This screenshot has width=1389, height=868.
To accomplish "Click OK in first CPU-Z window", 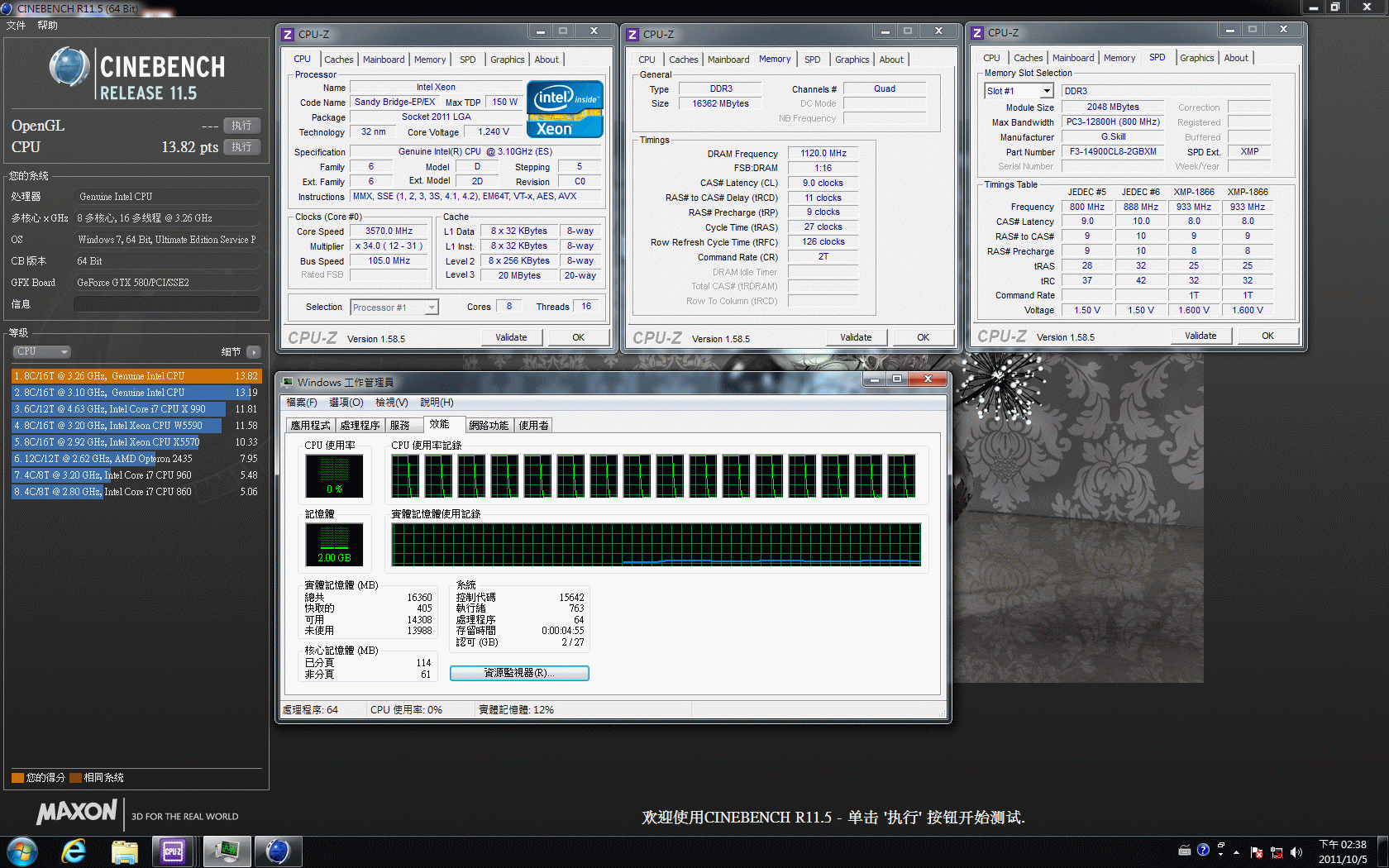I will pyautogui.click(x=578, y=337).
